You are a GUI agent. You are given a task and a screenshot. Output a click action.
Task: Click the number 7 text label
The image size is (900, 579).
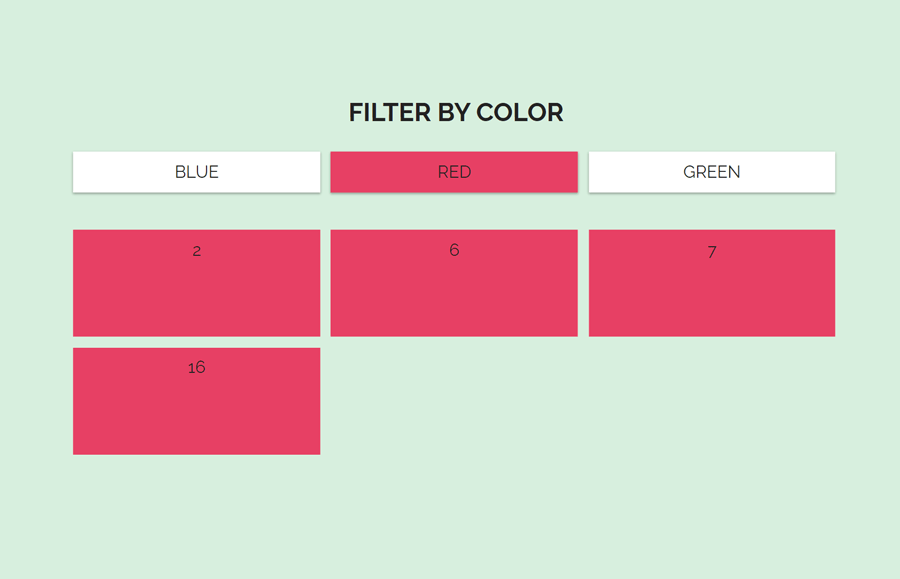tap(711, 251)
